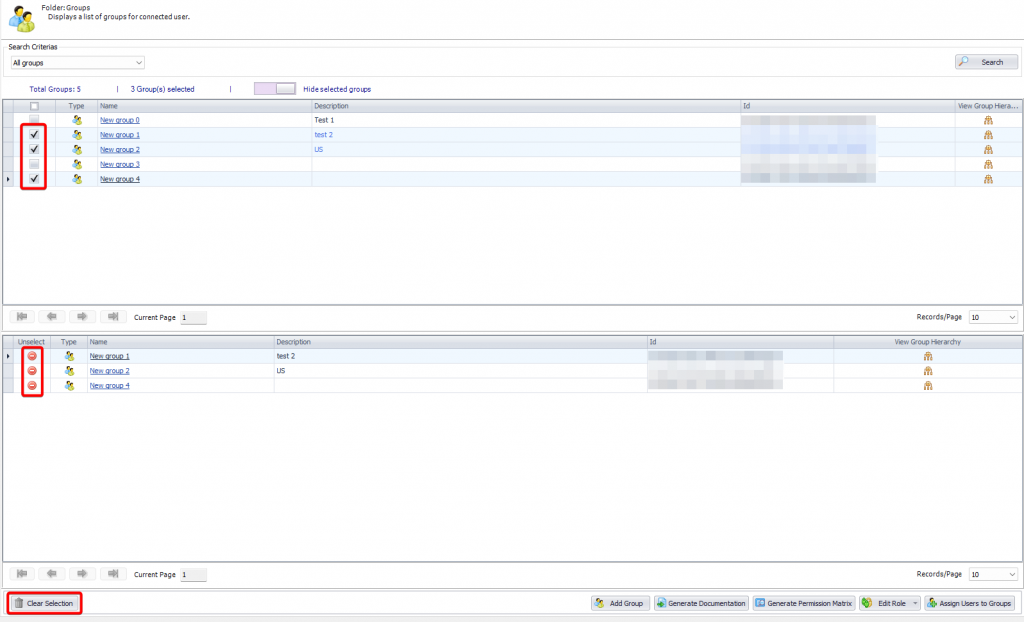Unselect New group 1 with red icon
The height and width of the screenshot is (622, 1024).
32,356
